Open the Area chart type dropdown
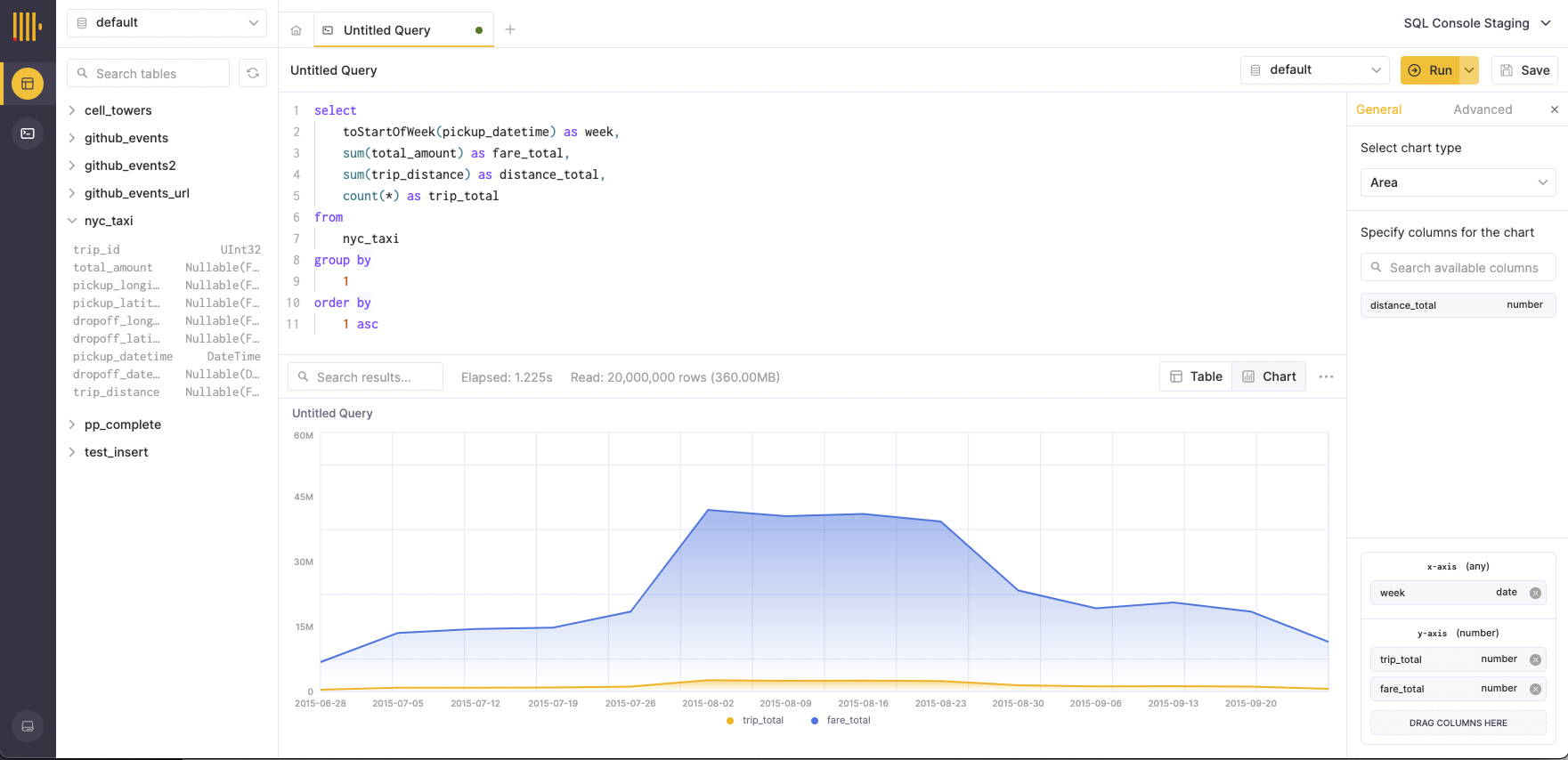The height and width of the screenshot is (760, 1568). (1458, 182)
